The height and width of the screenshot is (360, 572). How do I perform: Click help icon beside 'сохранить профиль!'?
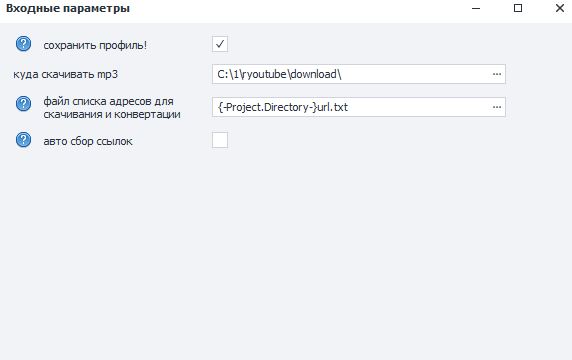[x=23, y=44]
